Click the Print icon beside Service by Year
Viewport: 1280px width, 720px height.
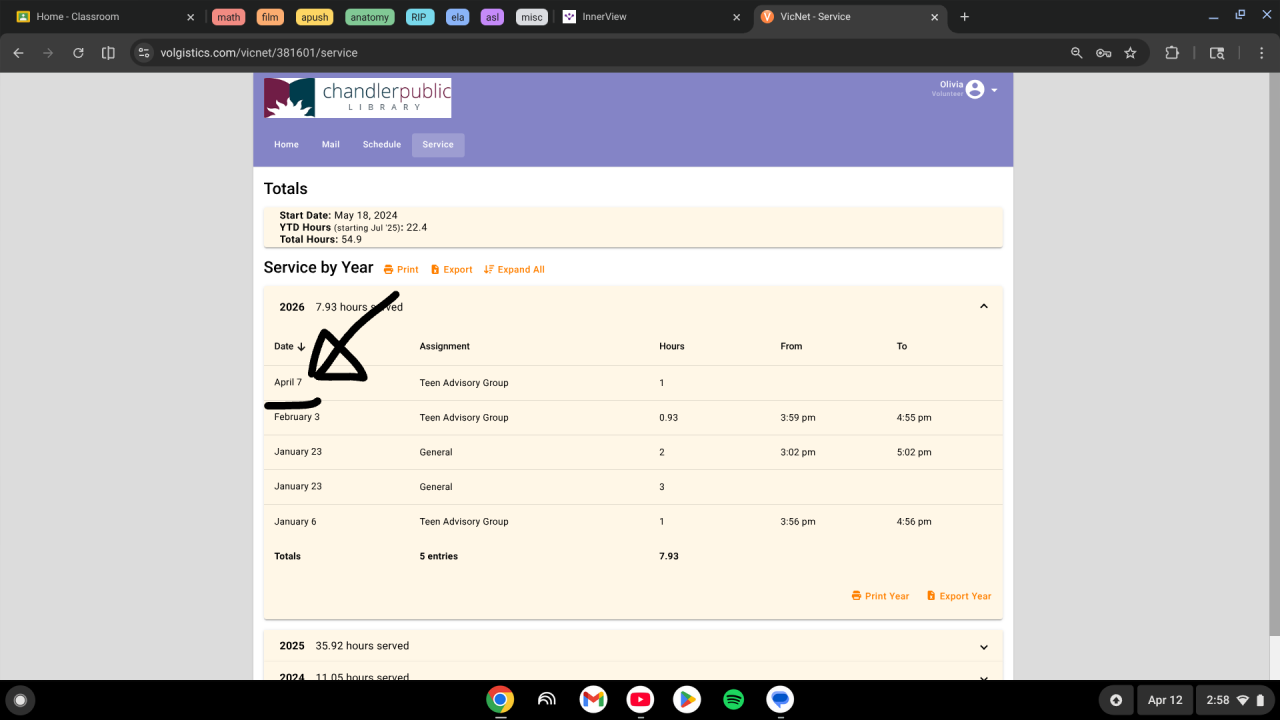pyautogui.click(x=389, y=270)
